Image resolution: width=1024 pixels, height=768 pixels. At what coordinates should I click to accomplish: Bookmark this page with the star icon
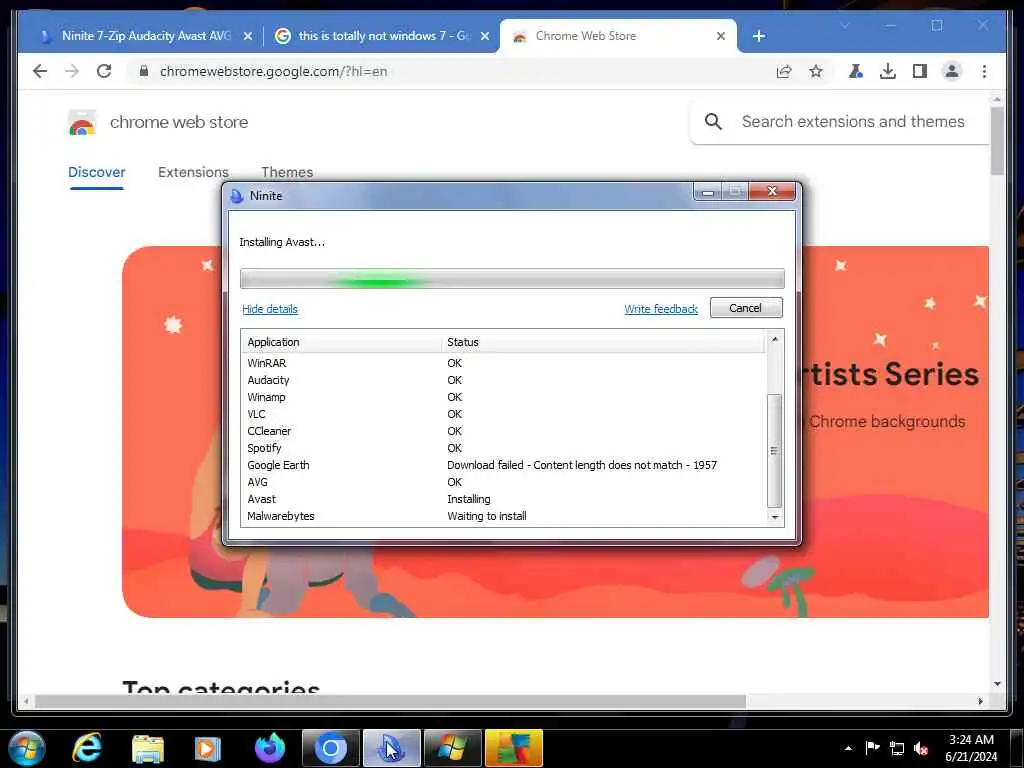[816, 71]
